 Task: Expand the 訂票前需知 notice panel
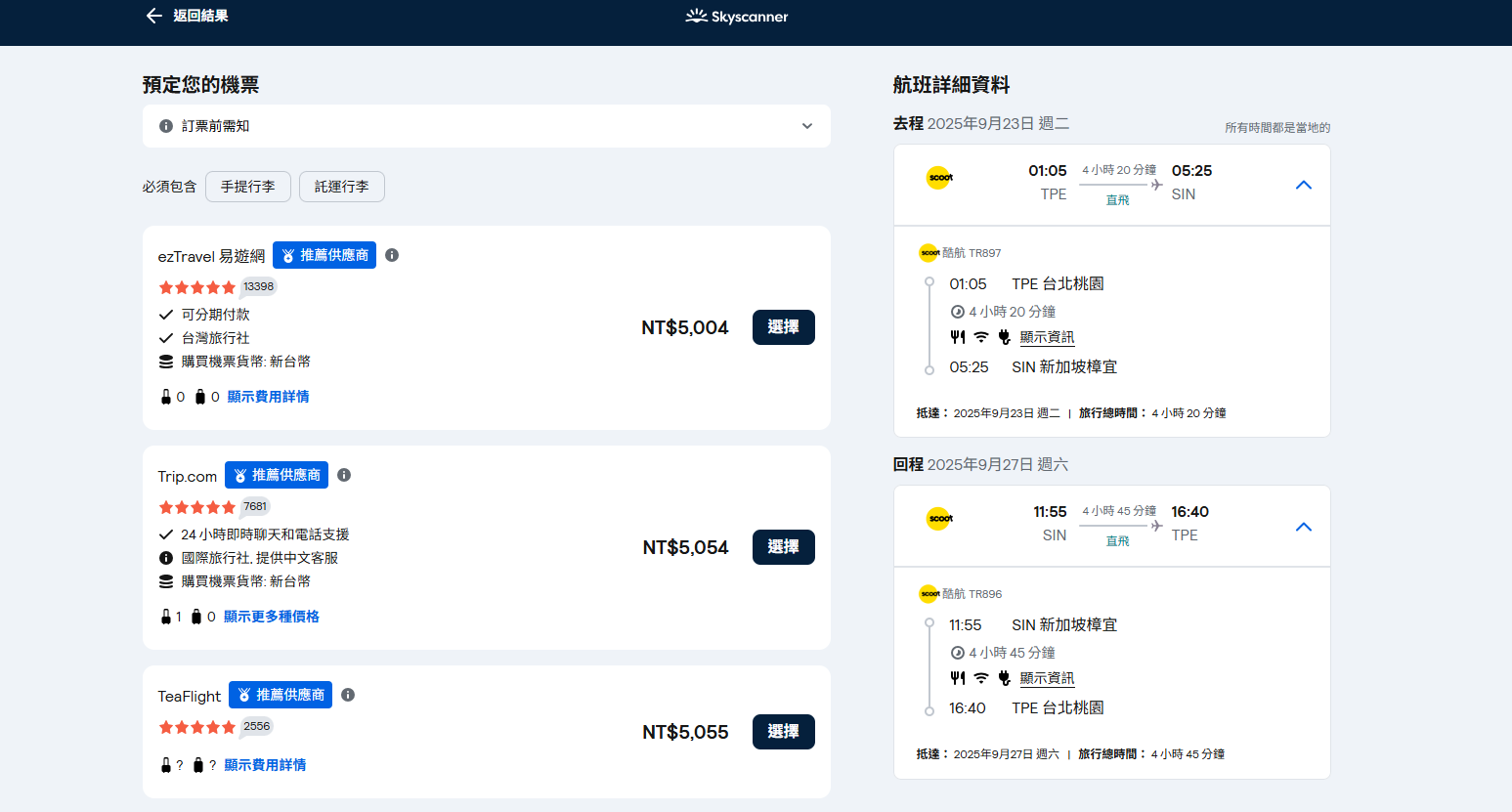pyautogui.click(x=487, y=126)
